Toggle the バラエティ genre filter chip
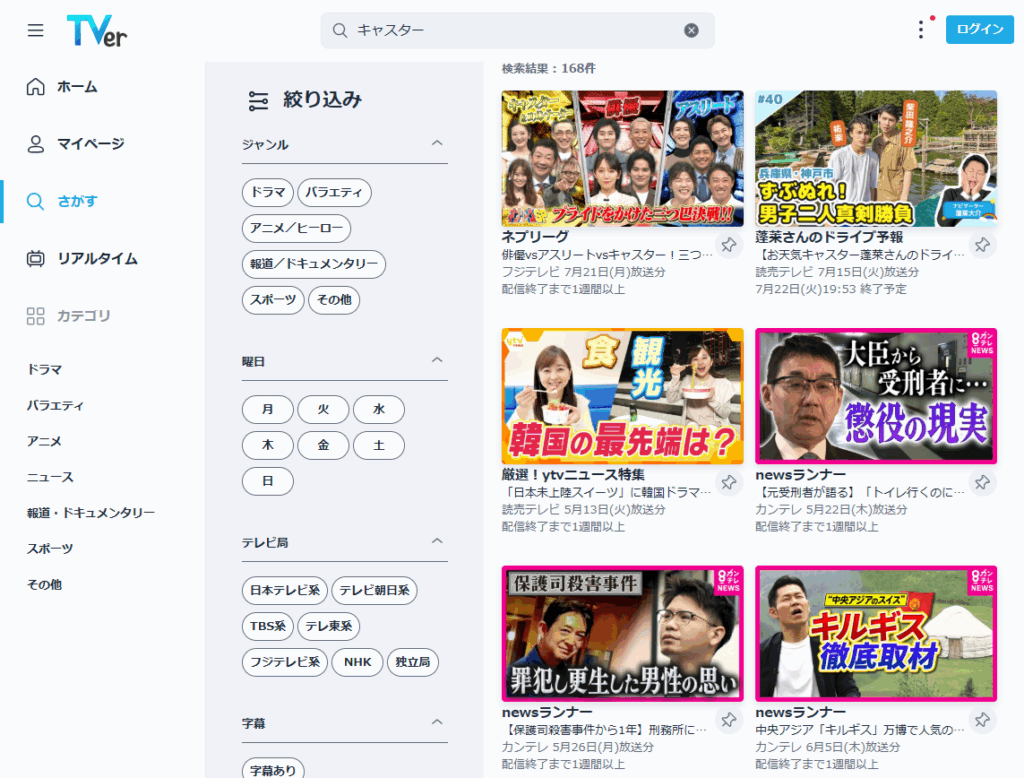The height and width of the screenshot is (778, 1024). (x=334, y=192)
